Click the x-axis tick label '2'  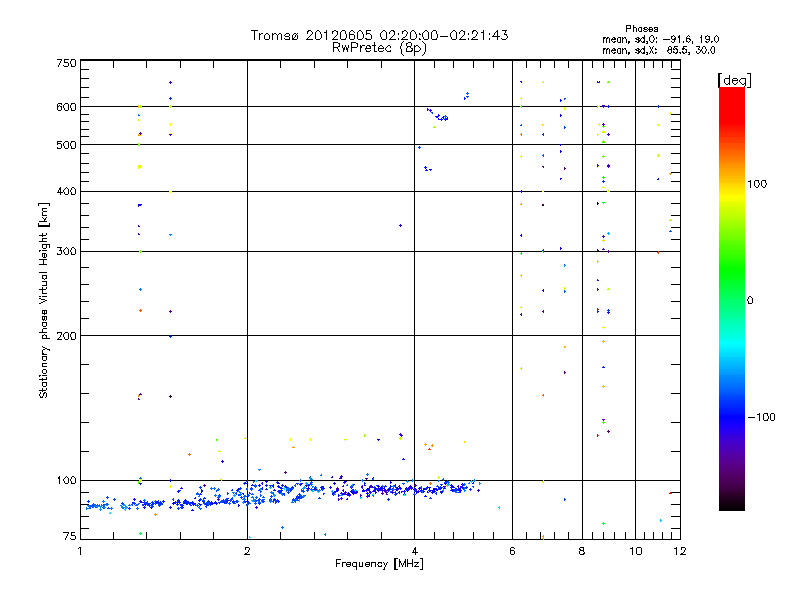[x=247, y=551]
